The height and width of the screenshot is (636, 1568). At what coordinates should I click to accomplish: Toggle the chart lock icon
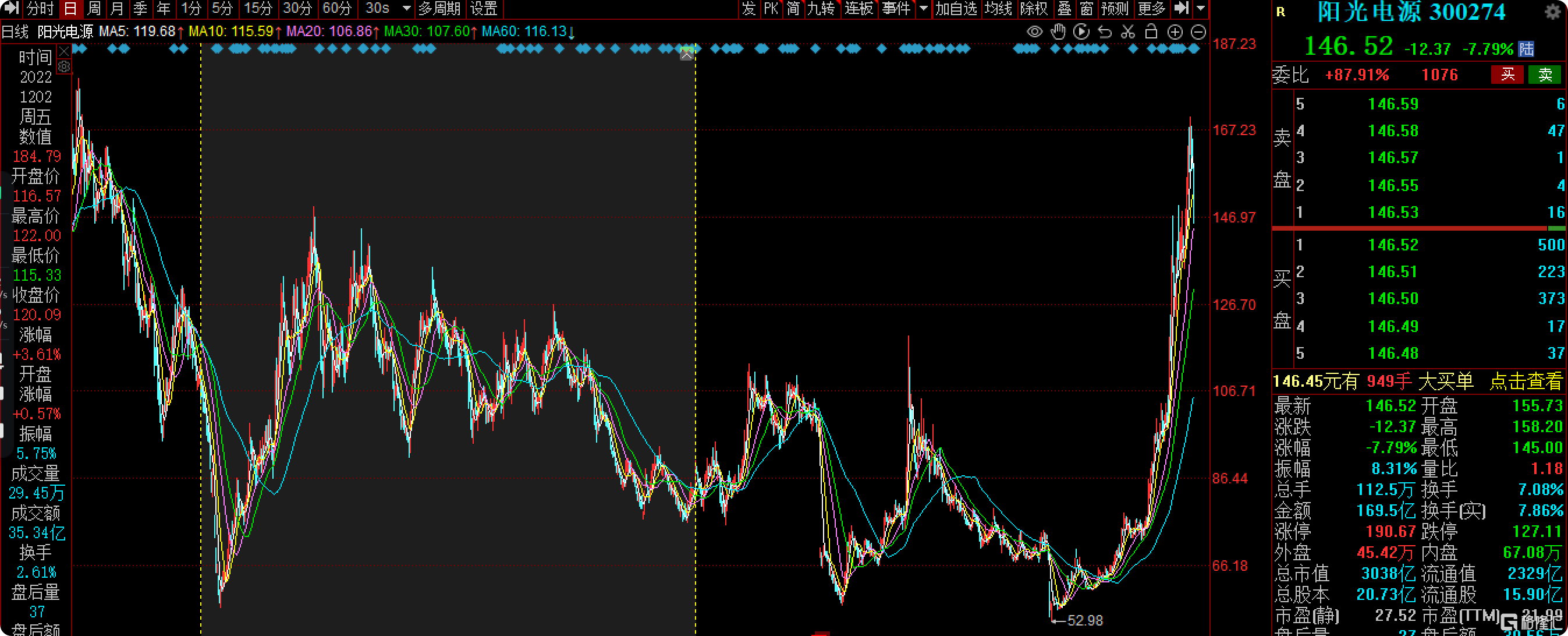(1151, 31)
